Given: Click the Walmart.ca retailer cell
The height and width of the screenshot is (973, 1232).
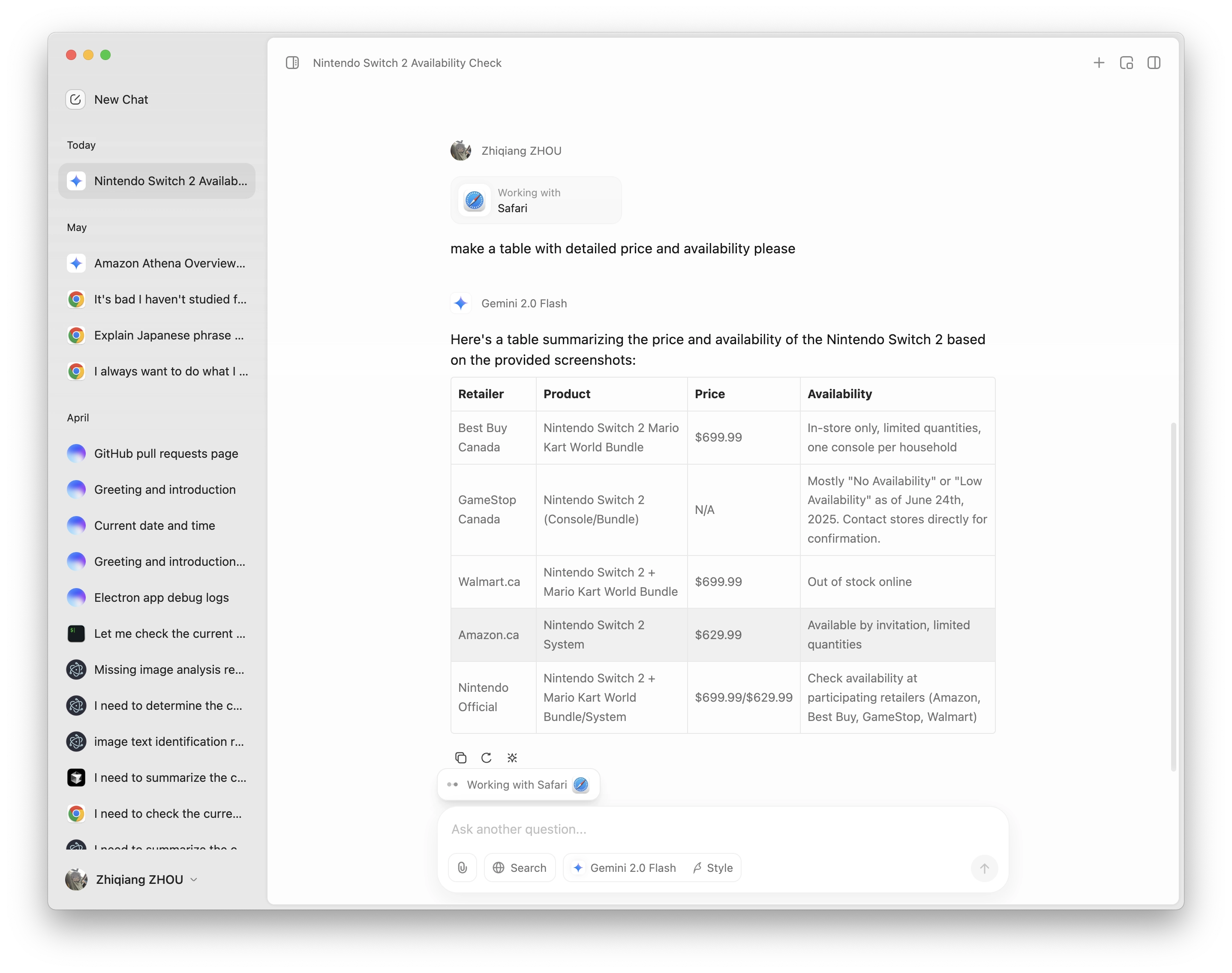Looking at the screenshot, I should coord(493,582).
